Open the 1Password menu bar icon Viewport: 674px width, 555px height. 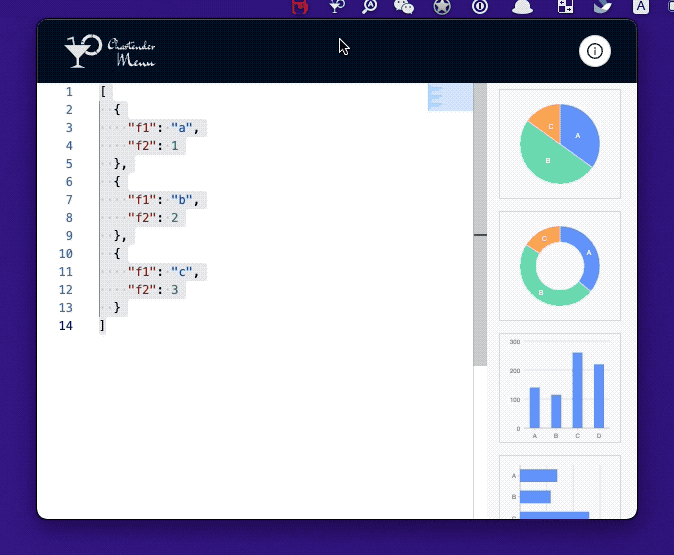pyautogui.click(x=480, y=6)
